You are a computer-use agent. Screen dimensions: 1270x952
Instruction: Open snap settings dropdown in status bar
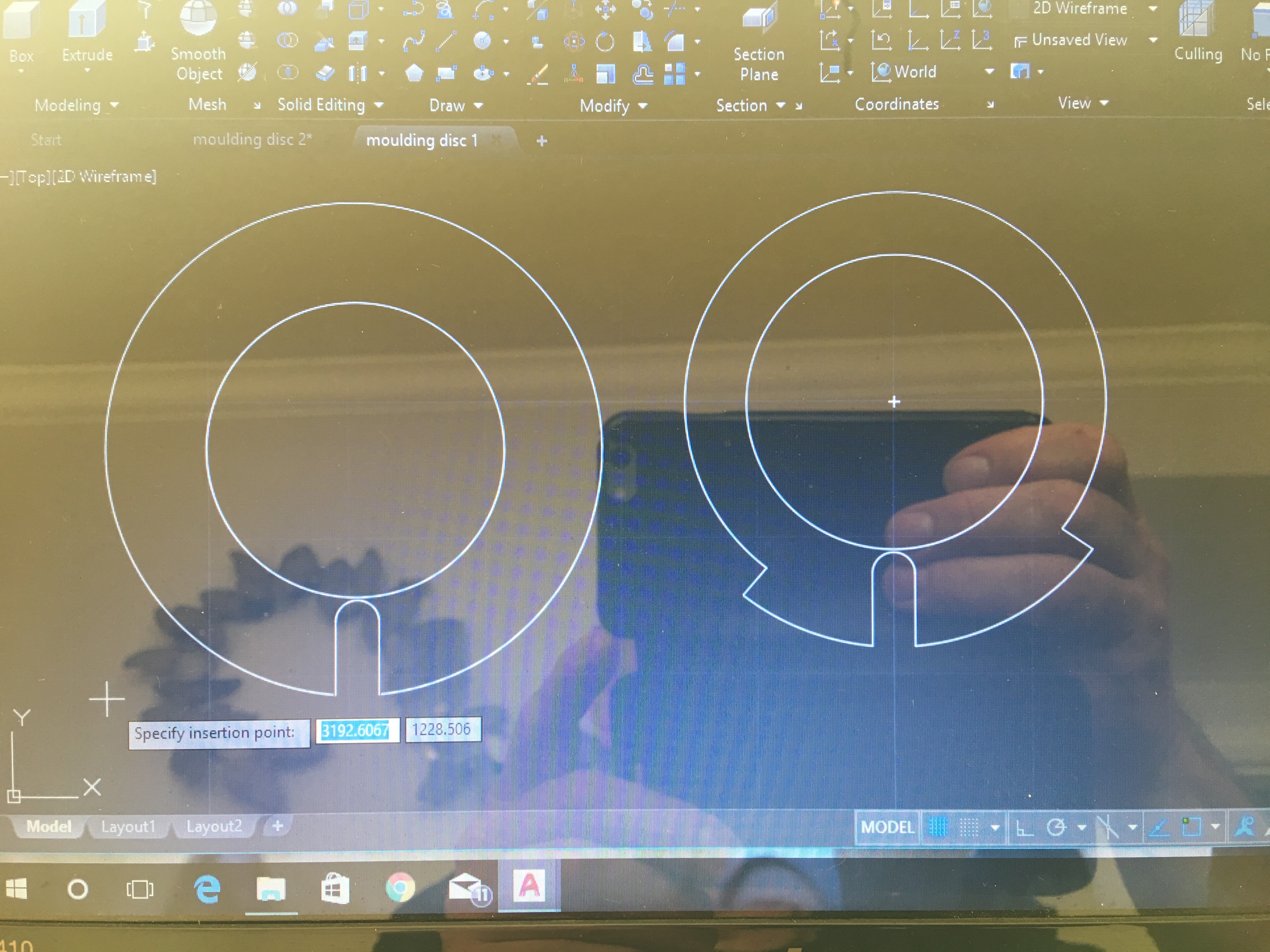[x=995, y=827]
